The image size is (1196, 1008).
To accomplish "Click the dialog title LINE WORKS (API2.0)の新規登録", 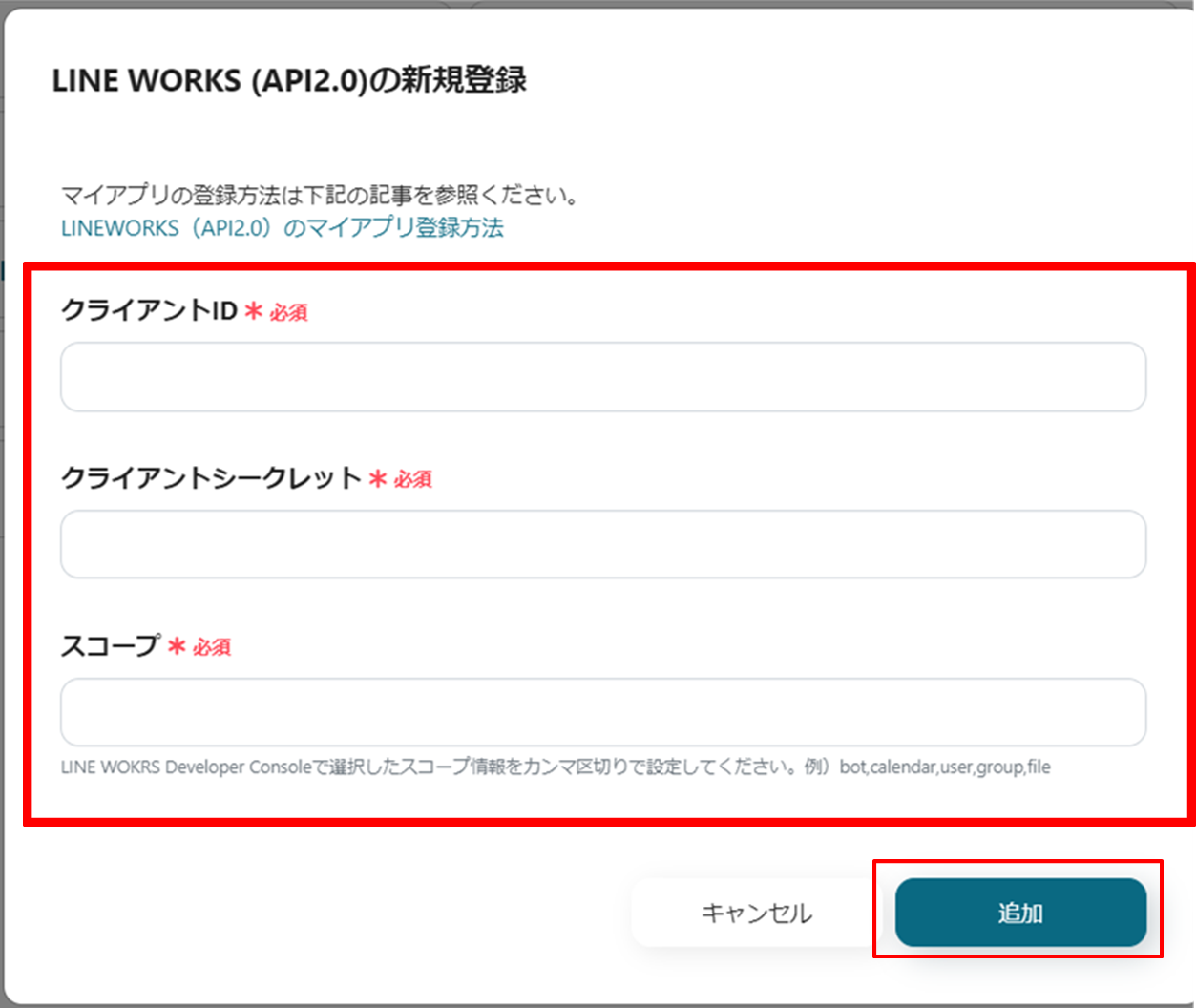I will (x=299, y=80).
